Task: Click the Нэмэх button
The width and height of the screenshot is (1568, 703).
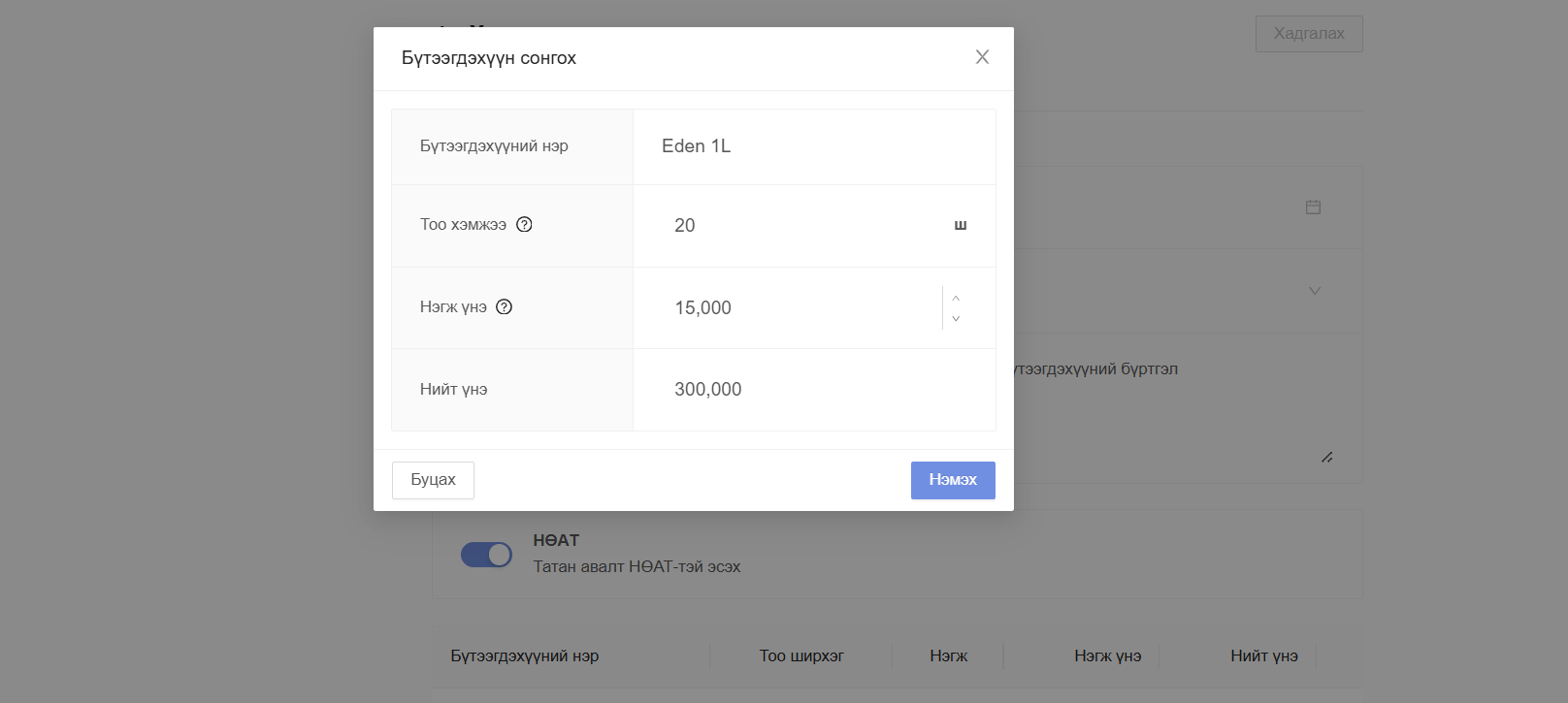Action: click(952, 480)
